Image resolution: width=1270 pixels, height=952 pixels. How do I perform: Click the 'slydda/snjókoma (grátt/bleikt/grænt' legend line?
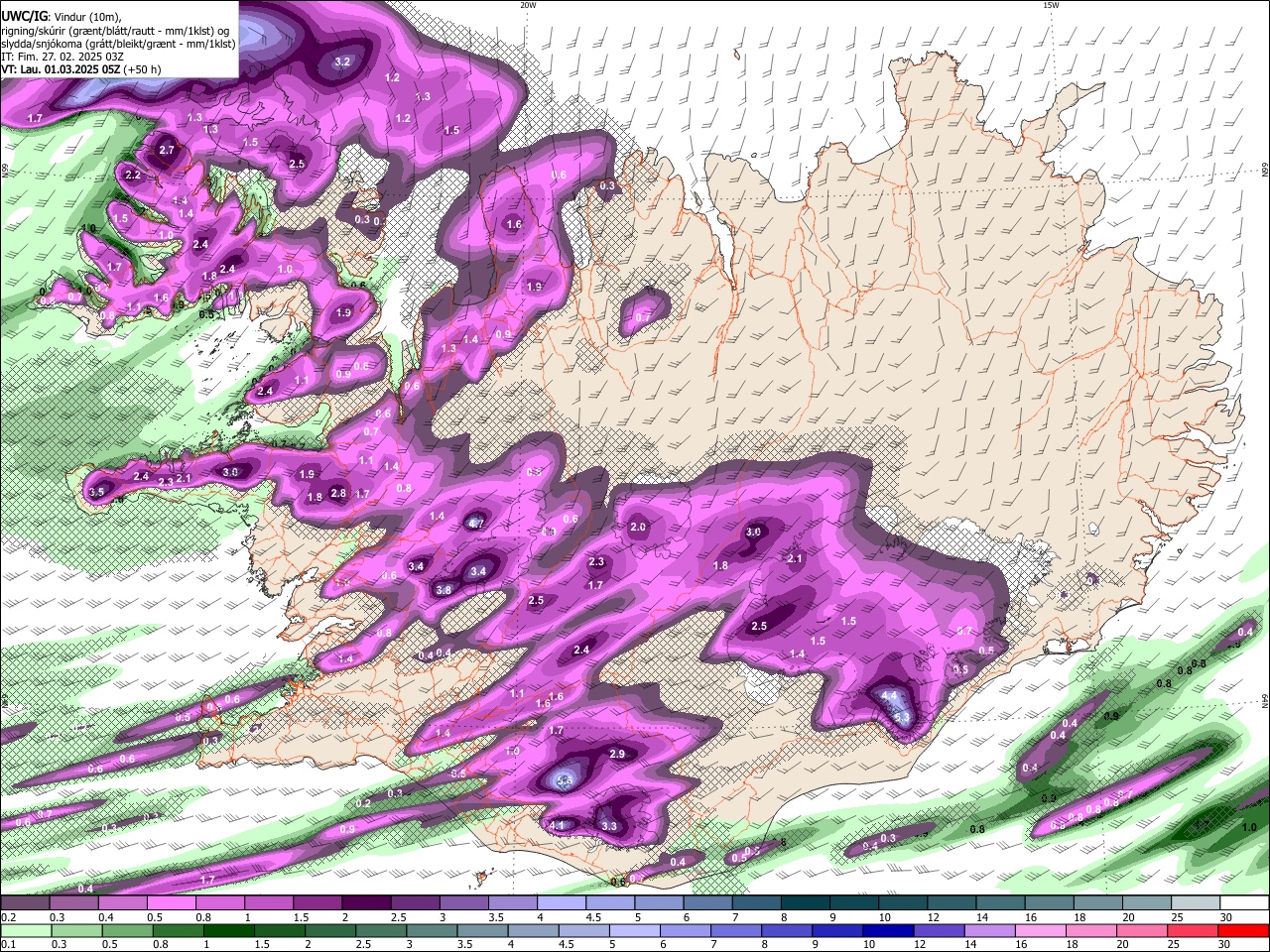click(118, 44)
